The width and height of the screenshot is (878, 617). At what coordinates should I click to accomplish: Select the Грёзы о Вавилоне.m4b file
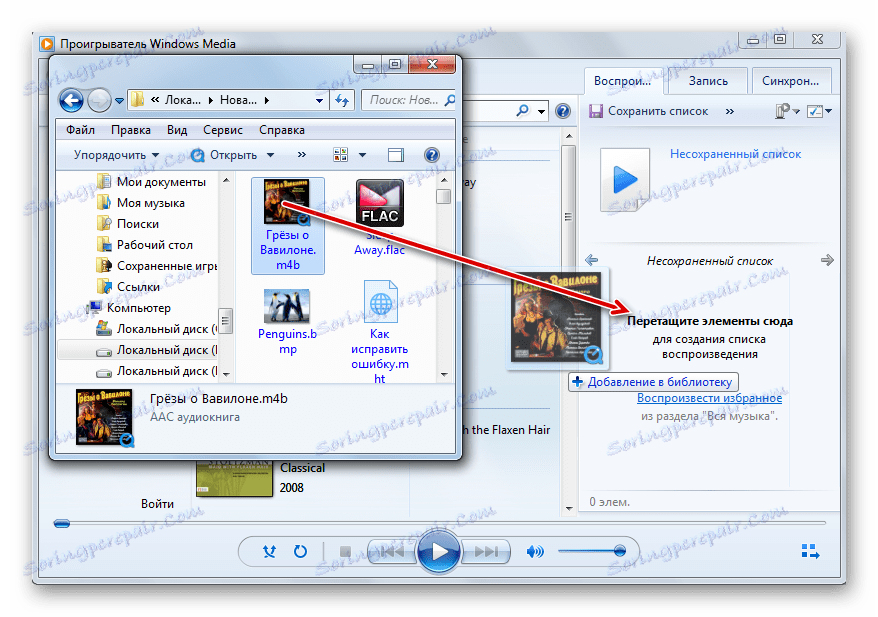(x=288, y=226)
